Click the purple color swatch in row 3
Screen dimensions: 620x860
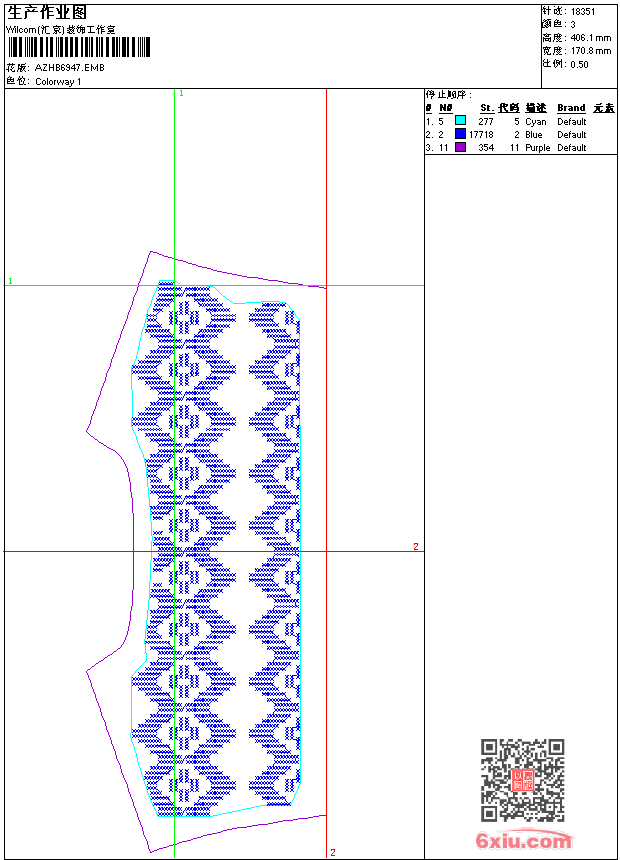point(460,146)
